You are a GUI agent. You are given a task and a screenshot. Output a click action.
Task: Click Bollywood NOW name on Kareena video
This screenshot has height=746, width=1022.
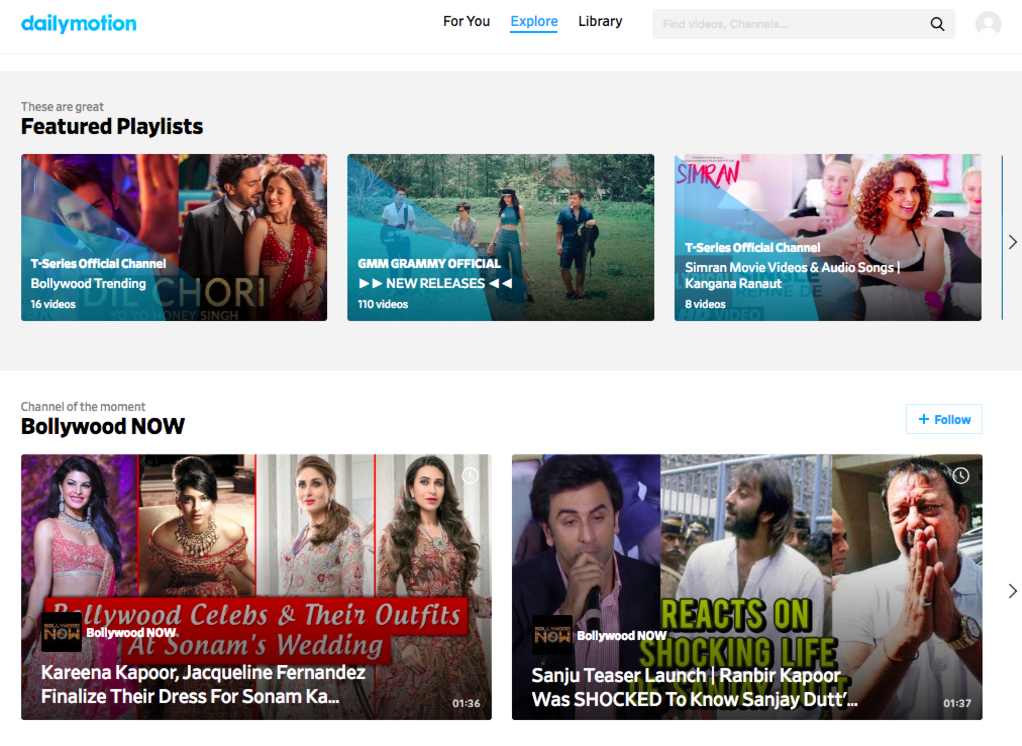131,633
